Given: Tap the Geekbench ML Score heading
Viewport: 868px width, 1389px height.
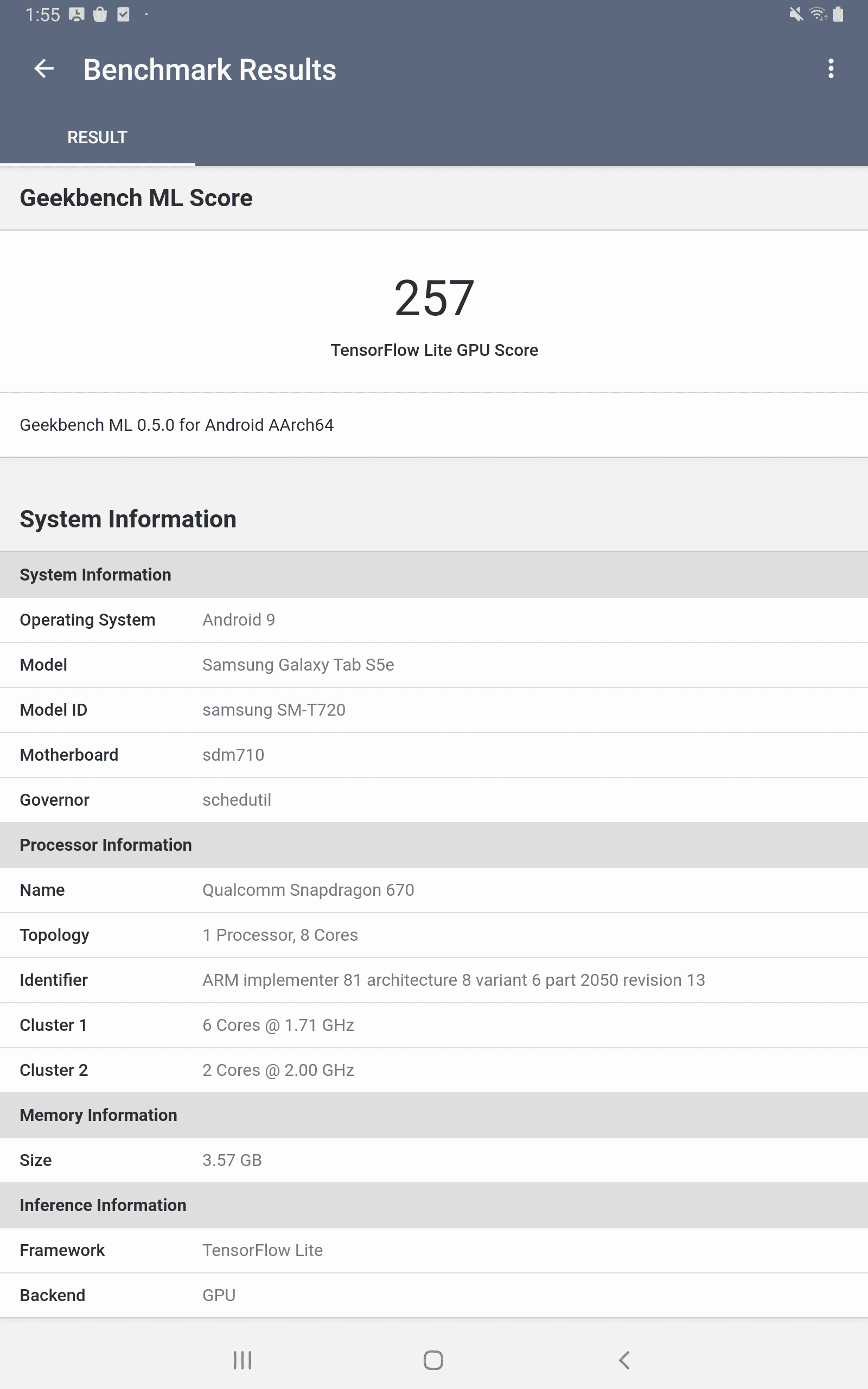Looking at the screenshot, I should click(x=136, y=198).
